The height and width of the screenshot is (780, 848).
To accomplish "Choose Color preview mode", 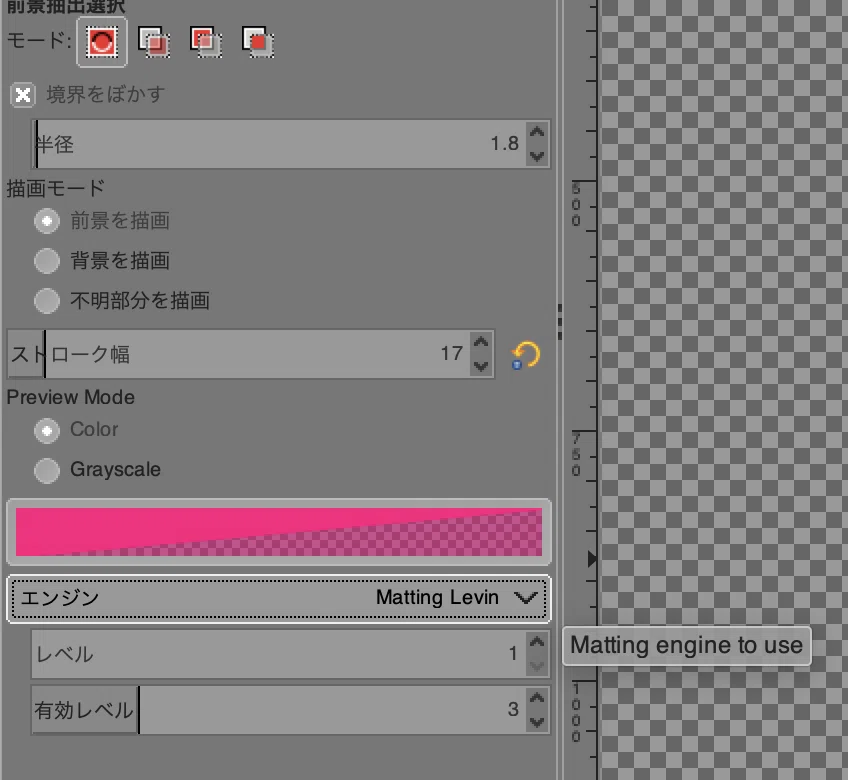I will 47,431.
